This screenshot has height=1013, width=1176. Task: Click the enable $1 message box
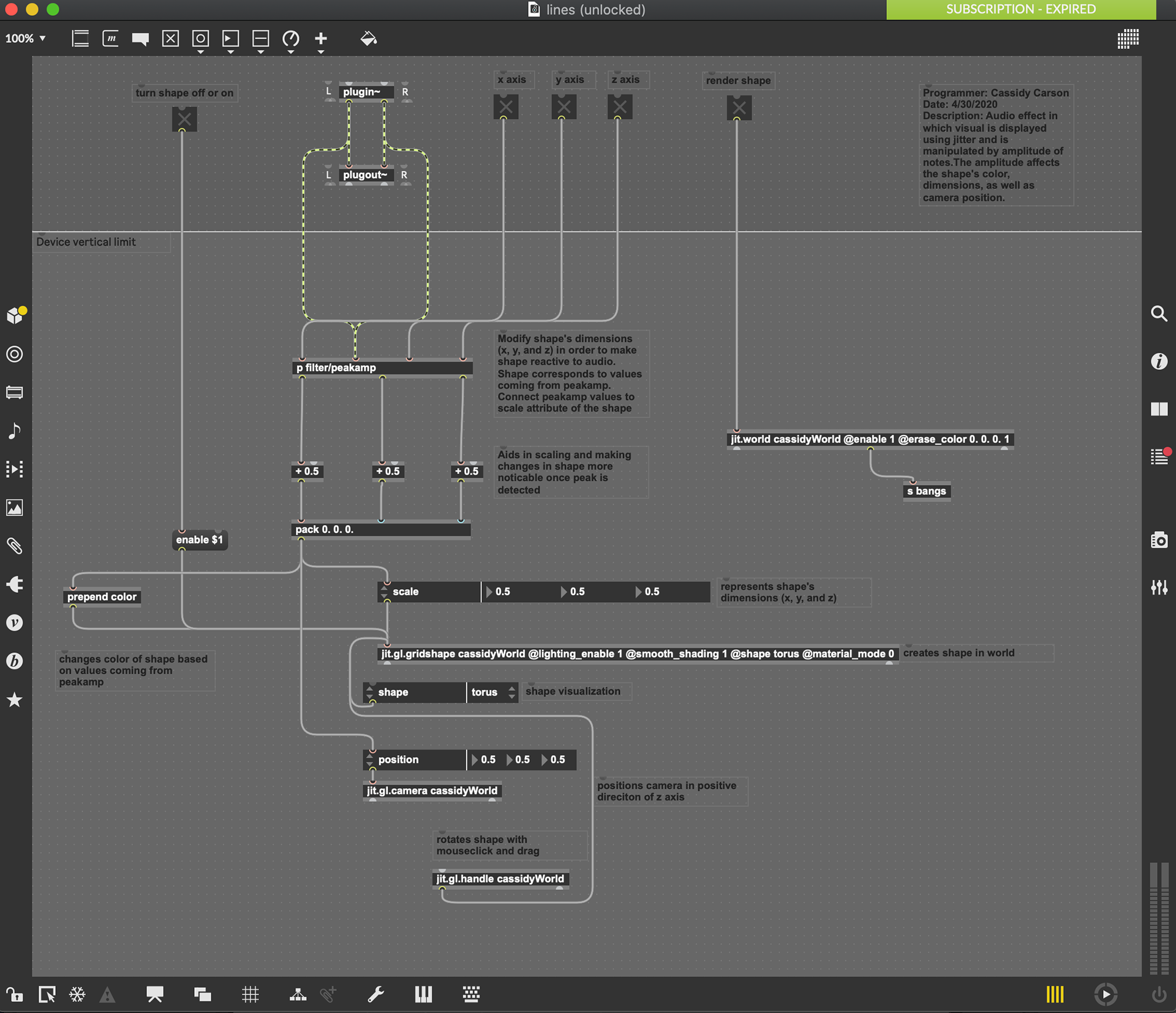(x=200, y=540)
